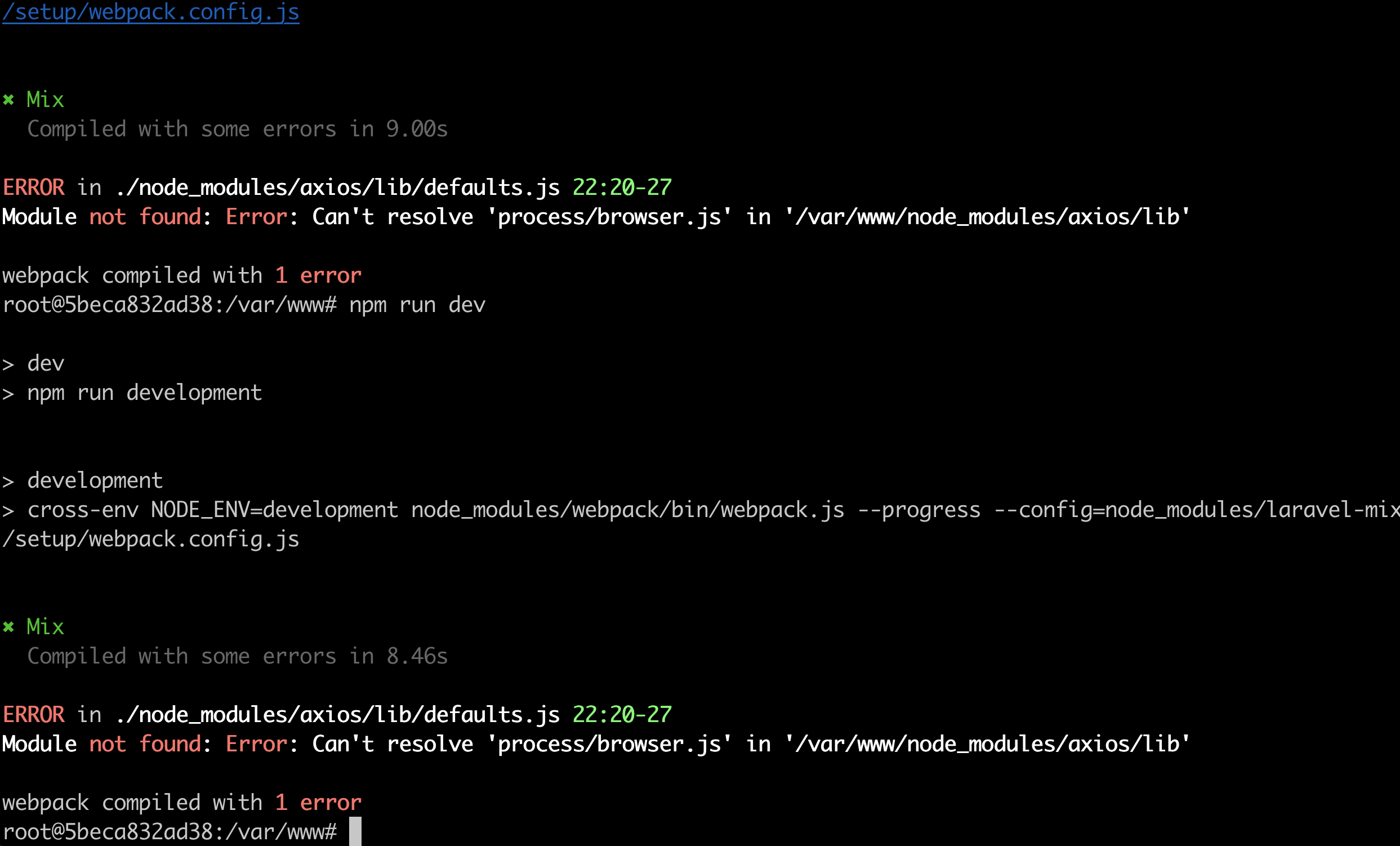
Task: Click the "> dev" script output line
Action: coord(34,364)
